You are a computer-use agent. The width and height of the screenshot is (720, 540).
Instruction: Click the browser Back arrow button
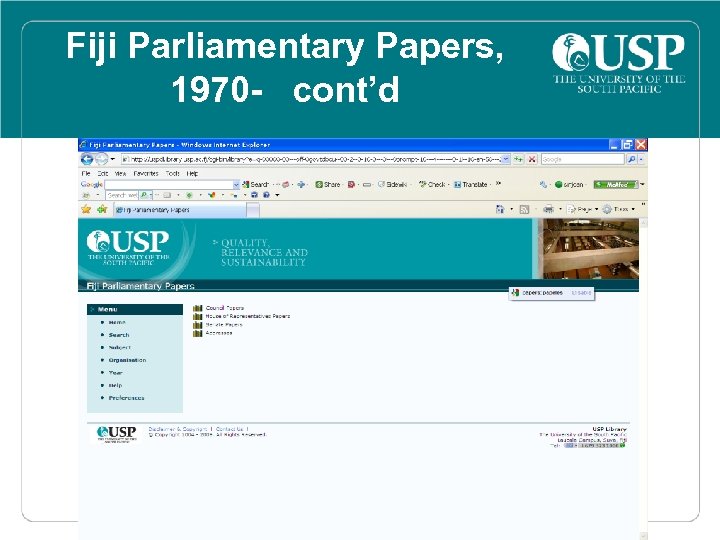(x=87, y=159)
